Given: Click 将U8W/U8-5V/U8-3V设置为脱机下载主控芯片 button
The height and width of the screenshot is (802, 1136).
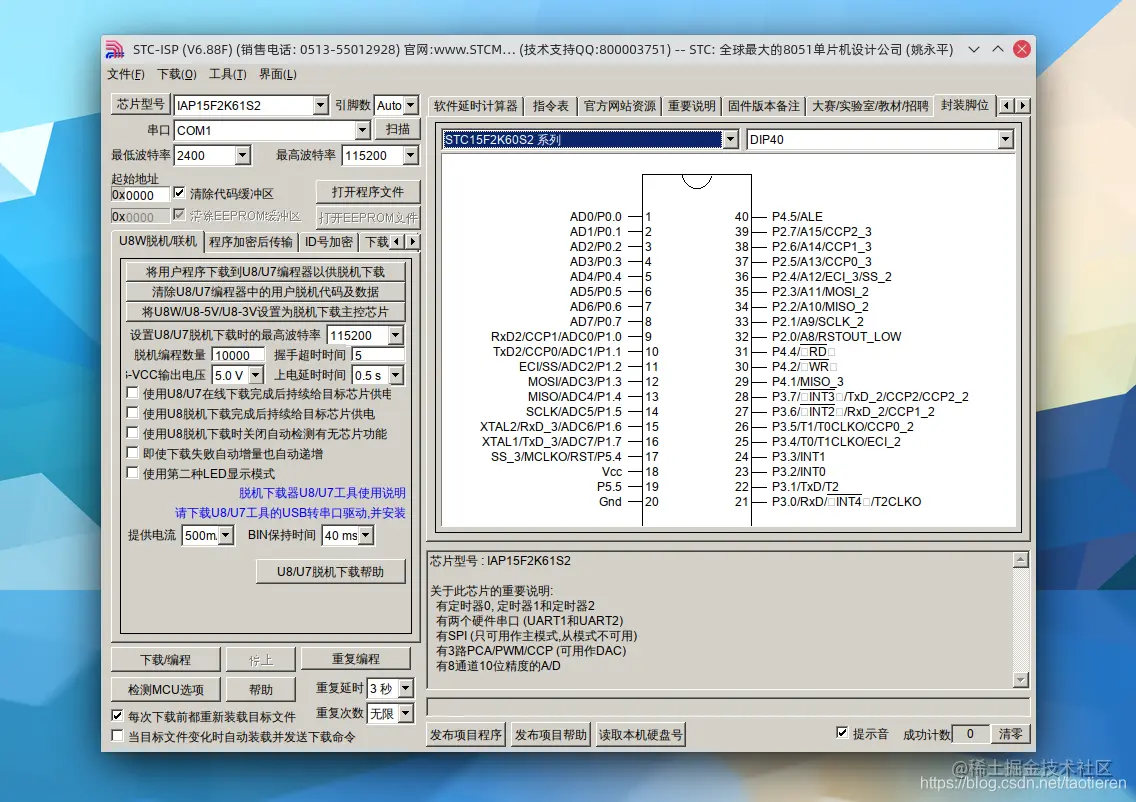Looking at the screenshot, I should 265,312.
